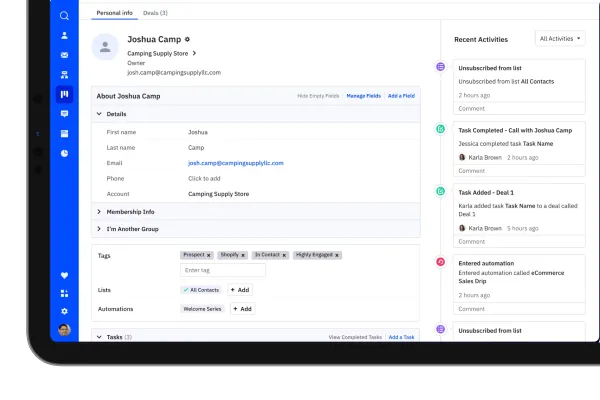Open Reports pie chart icon in sidebar
600x400 pixels.
tap(64, 153)
